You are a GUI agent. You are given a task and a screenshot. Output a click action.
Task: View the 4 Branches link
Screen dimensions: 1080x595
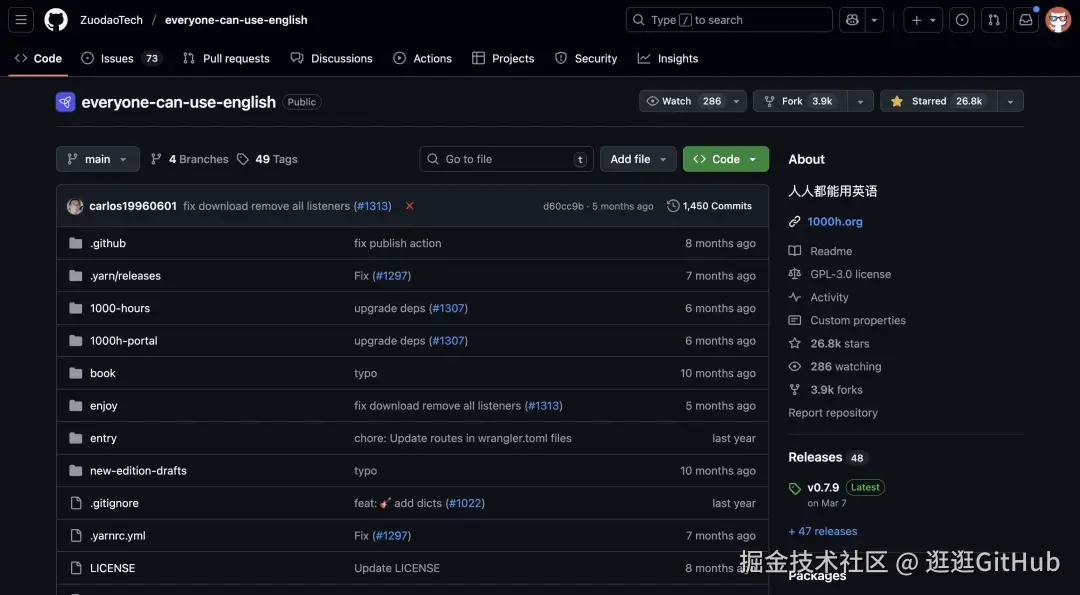pos(189,159)
